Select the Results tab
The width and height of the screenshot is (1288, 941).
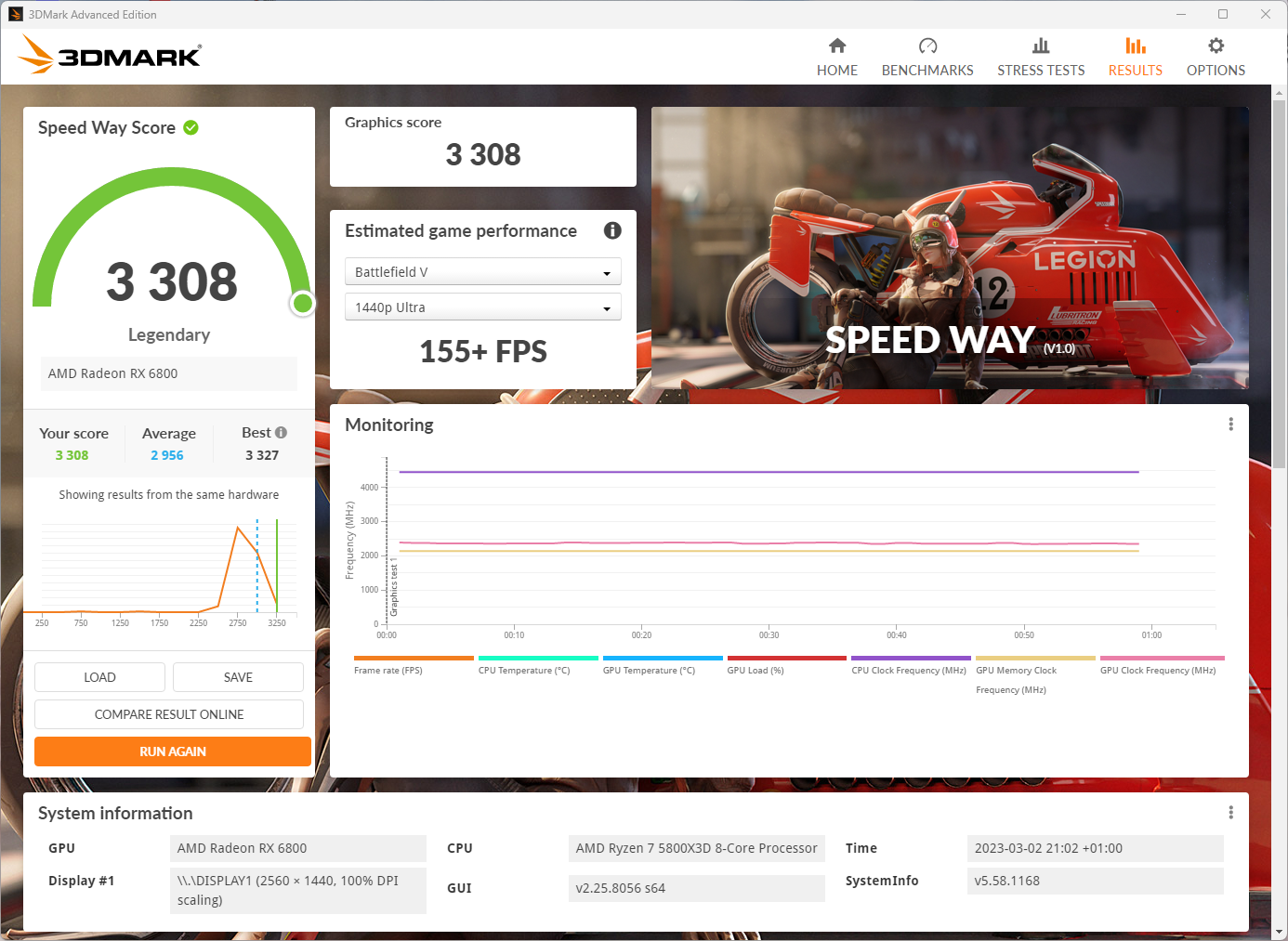(x=1135, y=58)
